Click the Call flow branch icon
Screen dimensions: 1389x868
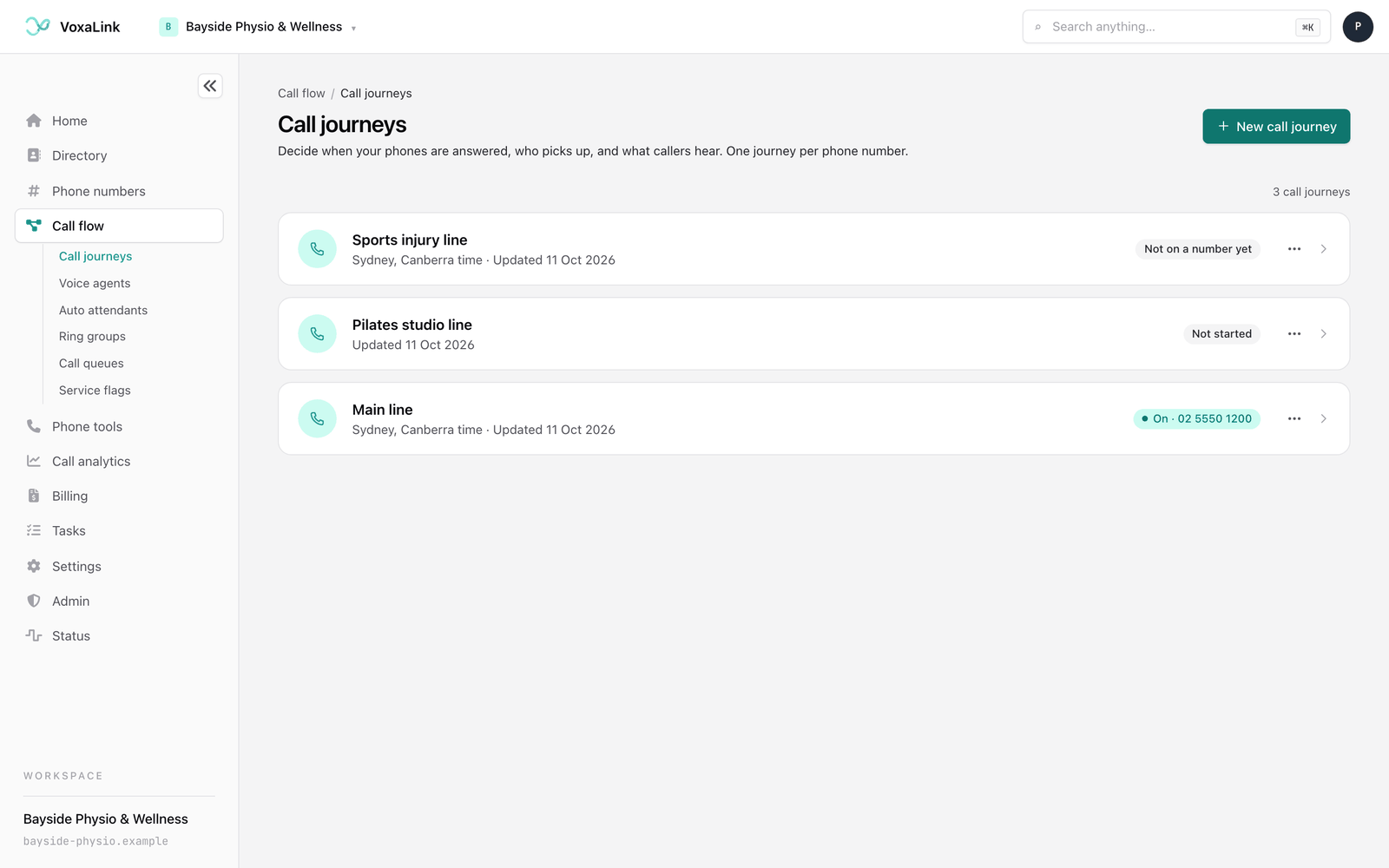[x=34, y=226]
